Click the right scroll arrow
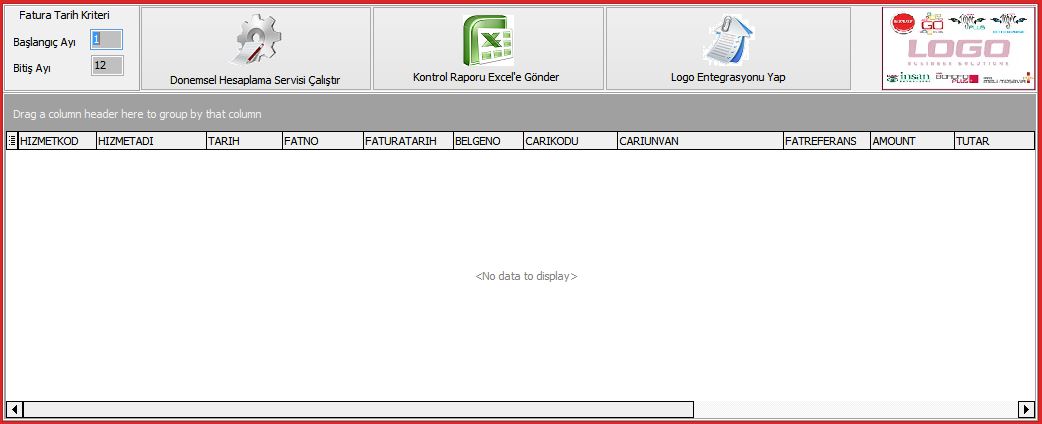The height and width of the screenshot is (424, 1042). [1026, 409]
